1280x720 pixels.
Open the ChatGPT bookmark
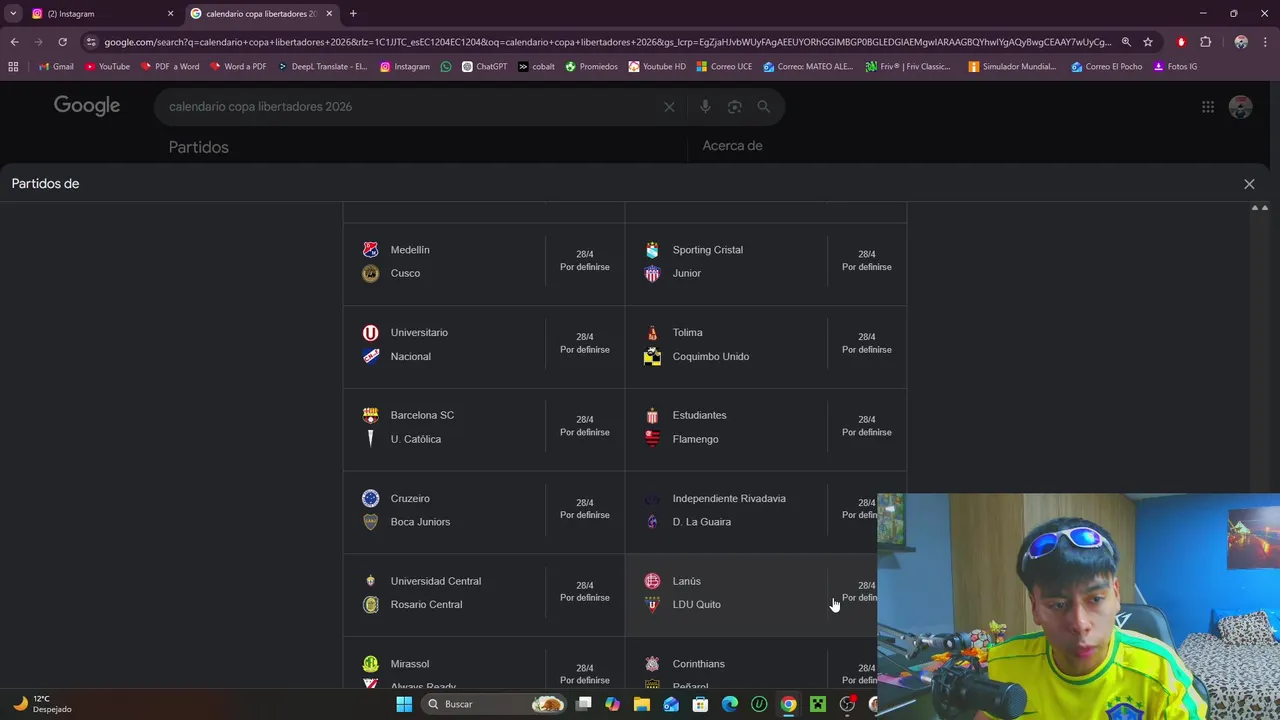(x=484, y=67)
